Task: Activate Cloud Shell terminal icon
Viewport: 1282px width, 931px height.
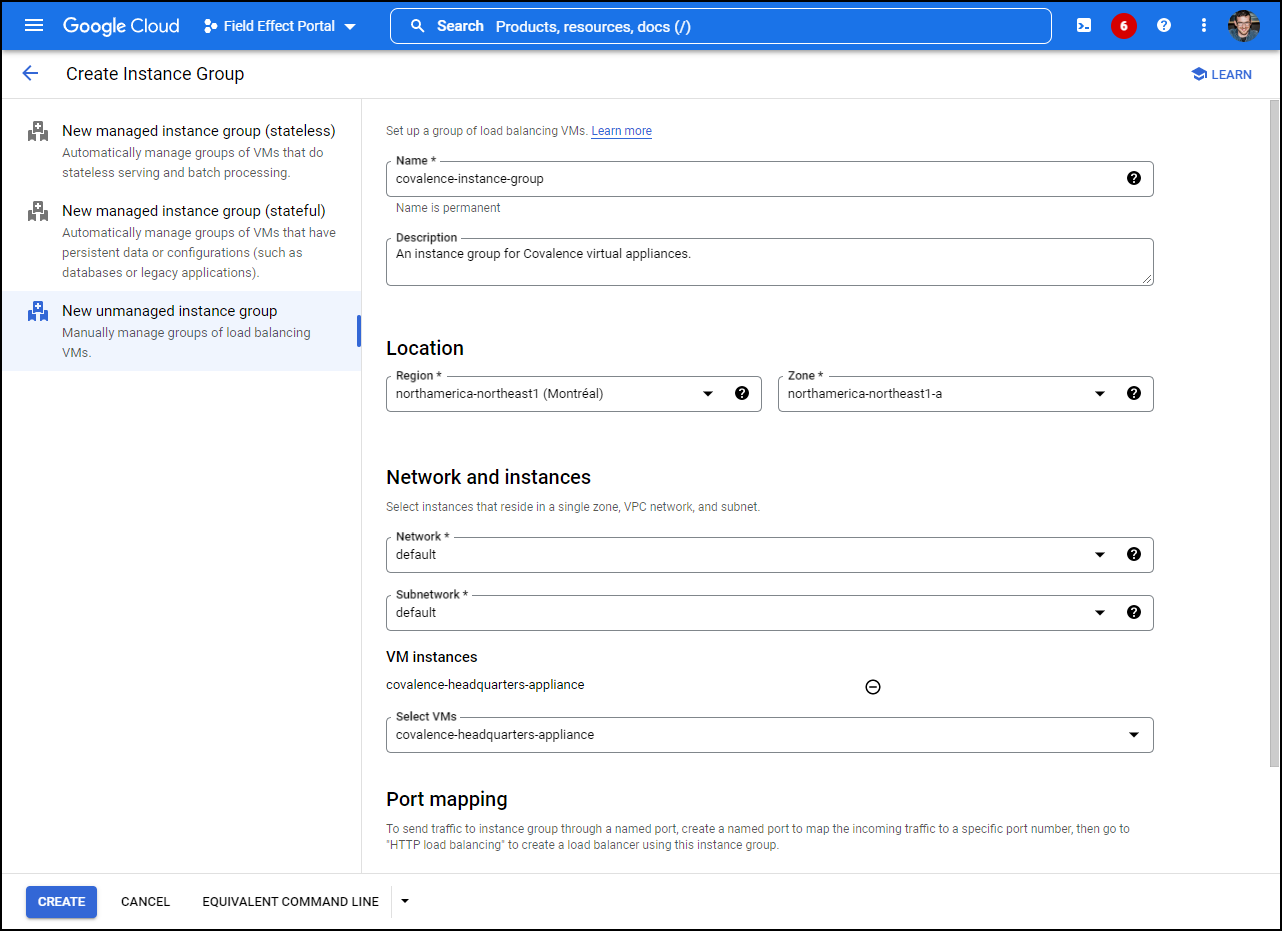Action: [1084, 26]
